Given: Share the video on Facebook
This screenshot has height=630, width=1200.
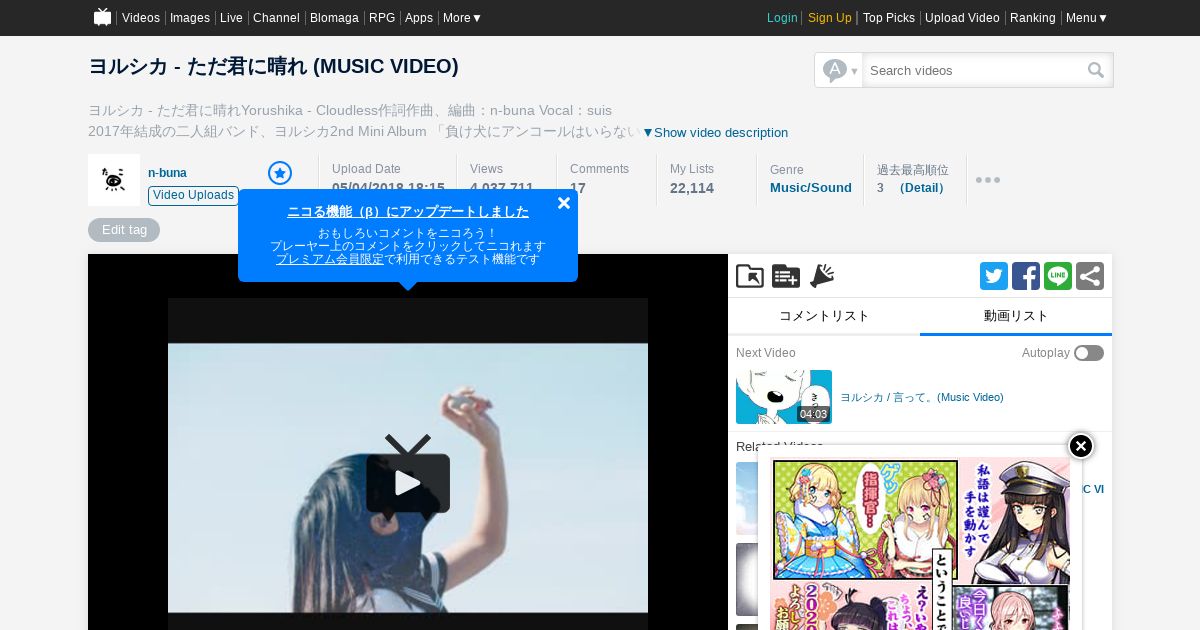Looking at the screenshot, I should [1026, 276].
